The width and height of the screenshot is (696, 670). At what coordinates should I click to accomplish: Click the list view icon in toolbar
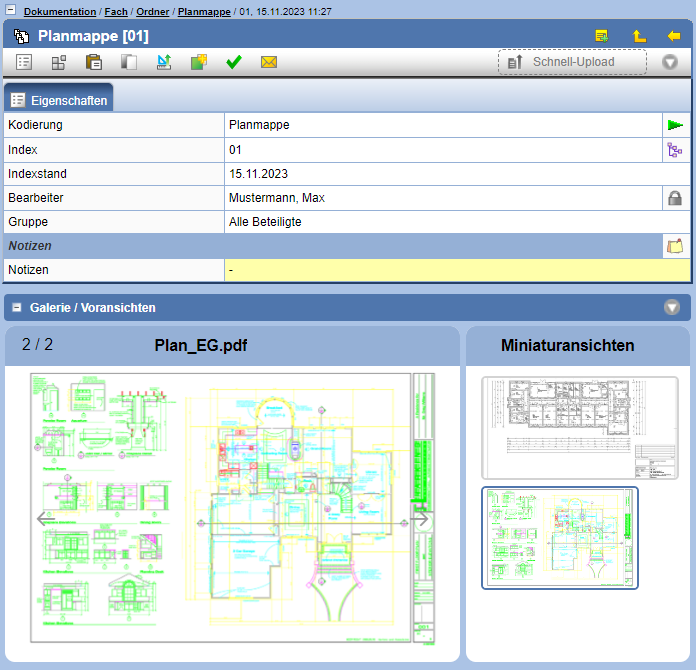click(x=24, y=62)
